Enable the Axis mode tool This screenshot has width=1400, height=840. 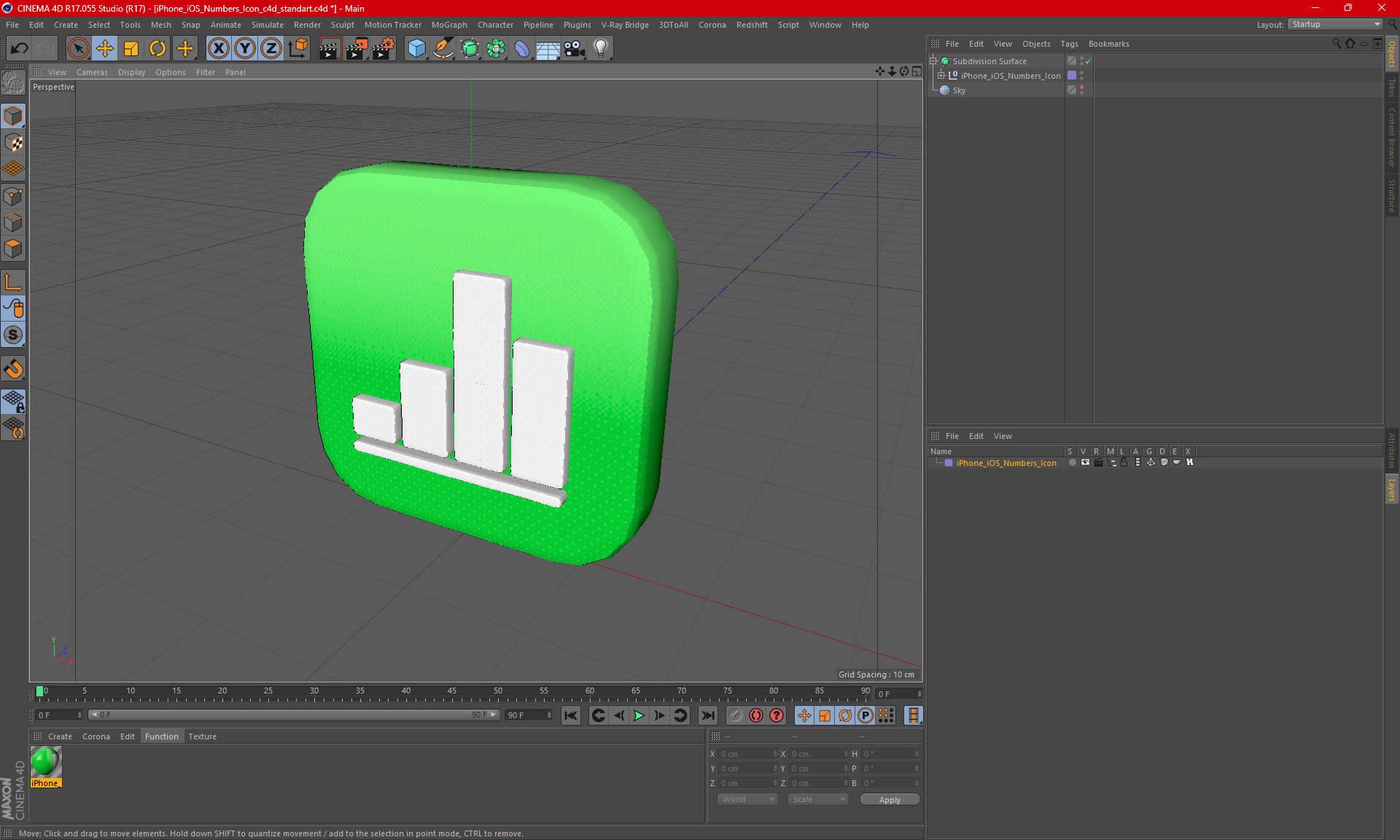click(x=13, y=282)
